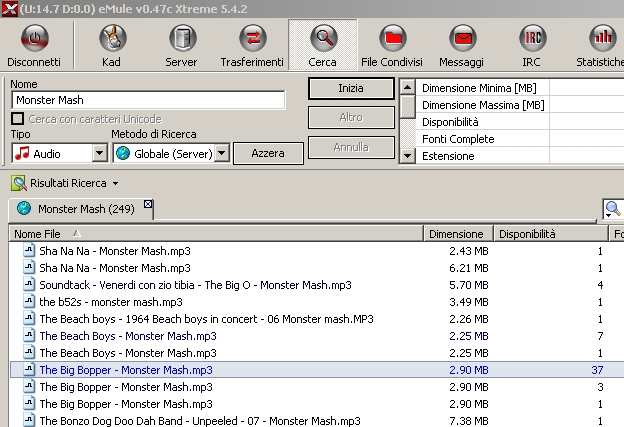Open the Kad network panel
624x427 pixels.
111,46
